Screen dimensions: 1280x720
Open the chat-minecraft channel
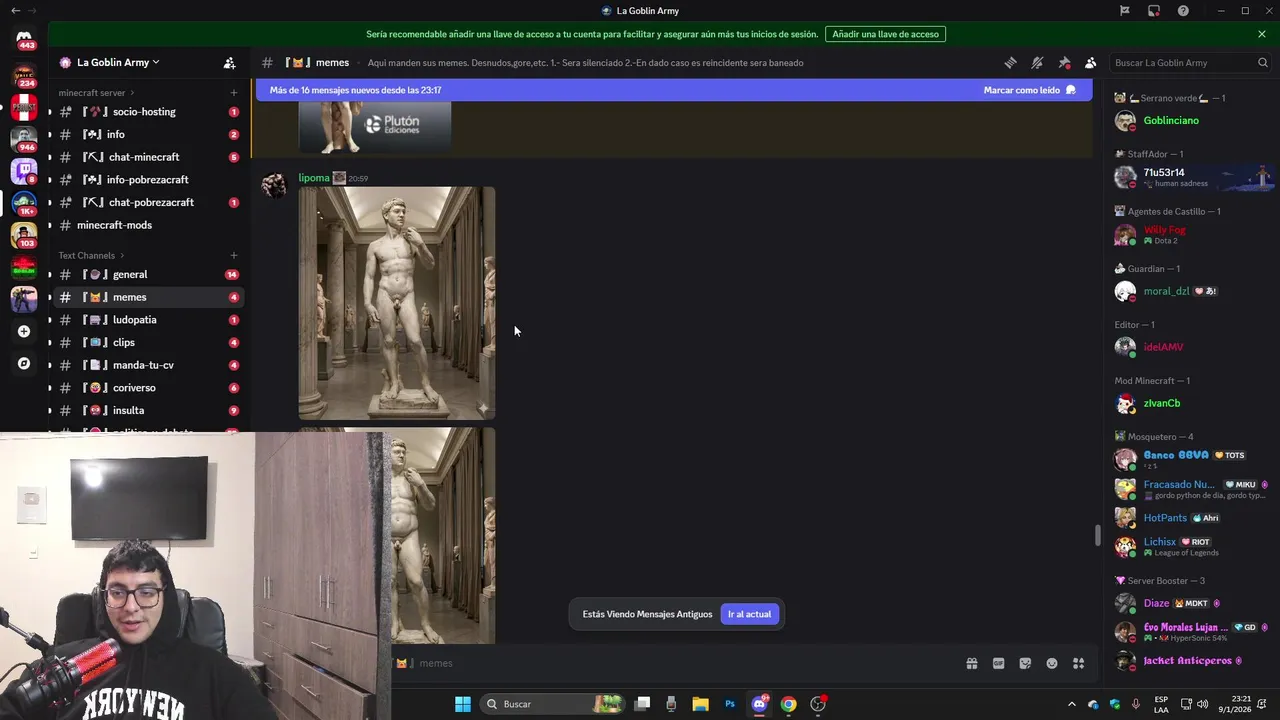pos(148,157)
